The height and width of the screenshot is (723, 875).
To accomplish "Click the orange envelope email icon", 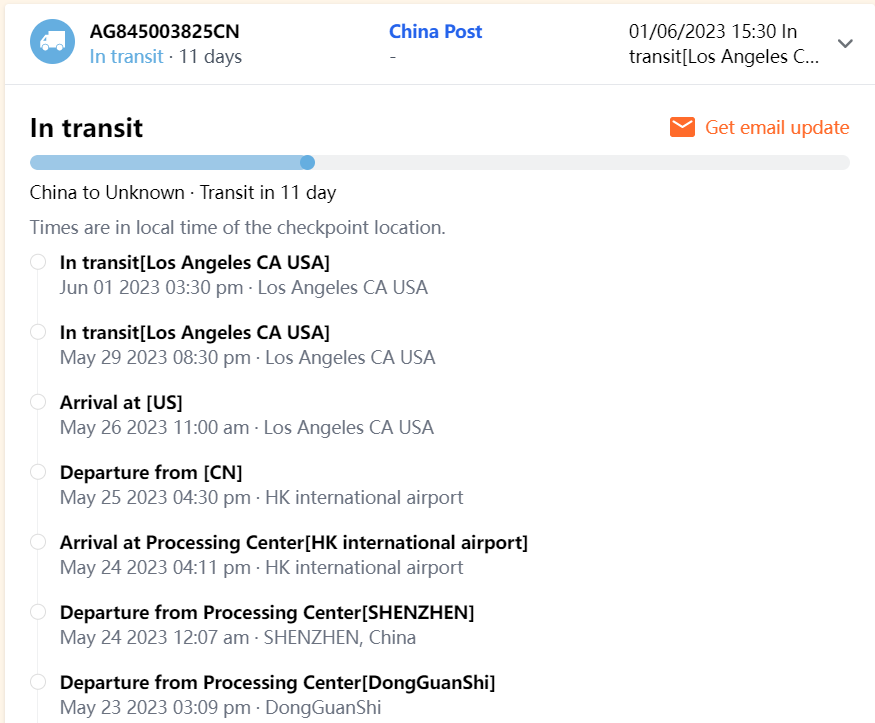I will [x=682, y=127].
